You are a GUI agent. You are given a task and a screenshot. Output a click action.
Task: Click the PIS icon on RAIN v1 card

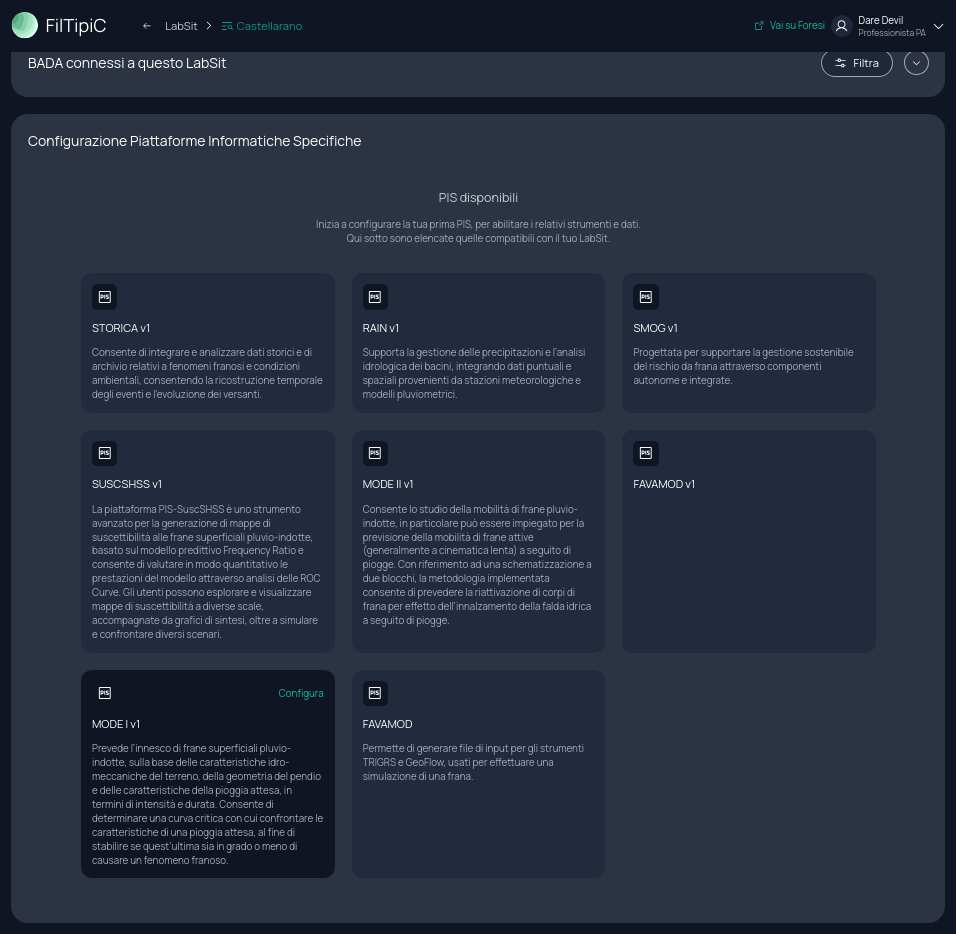(x=375, y=297)
